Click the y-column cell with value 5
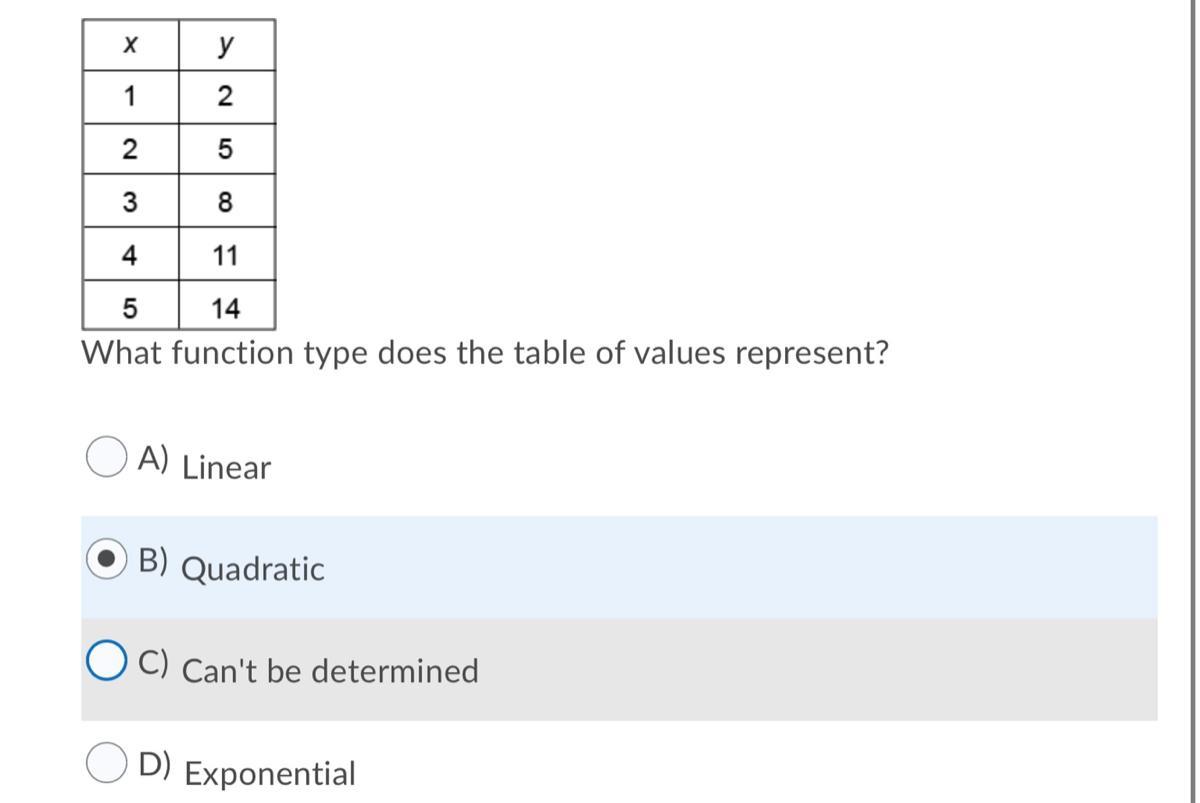Viewport: 1200px width, 803px height. pyautogui.click(x=226, y=150)
